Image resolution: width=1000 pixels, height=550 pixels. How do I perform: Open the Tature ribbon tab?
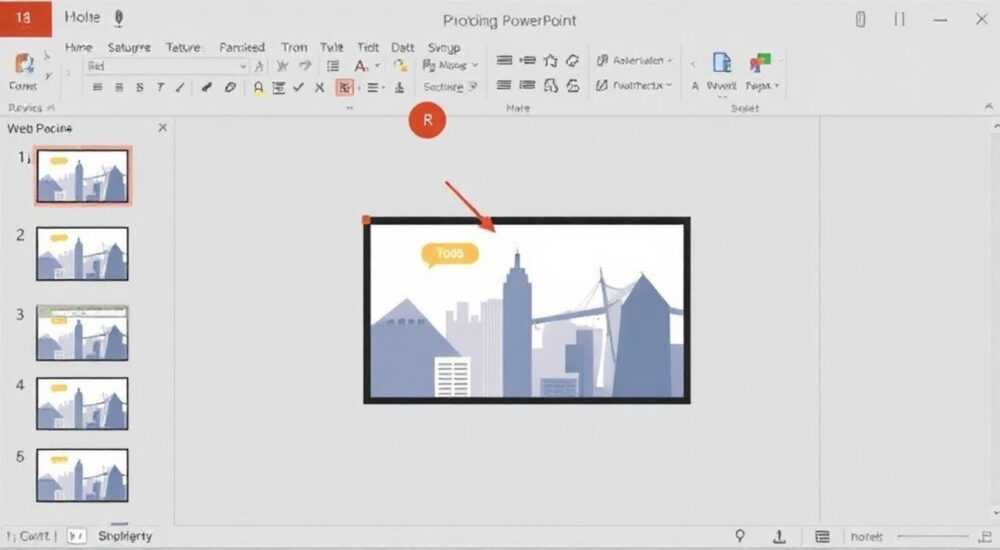(x=183, y=47)
